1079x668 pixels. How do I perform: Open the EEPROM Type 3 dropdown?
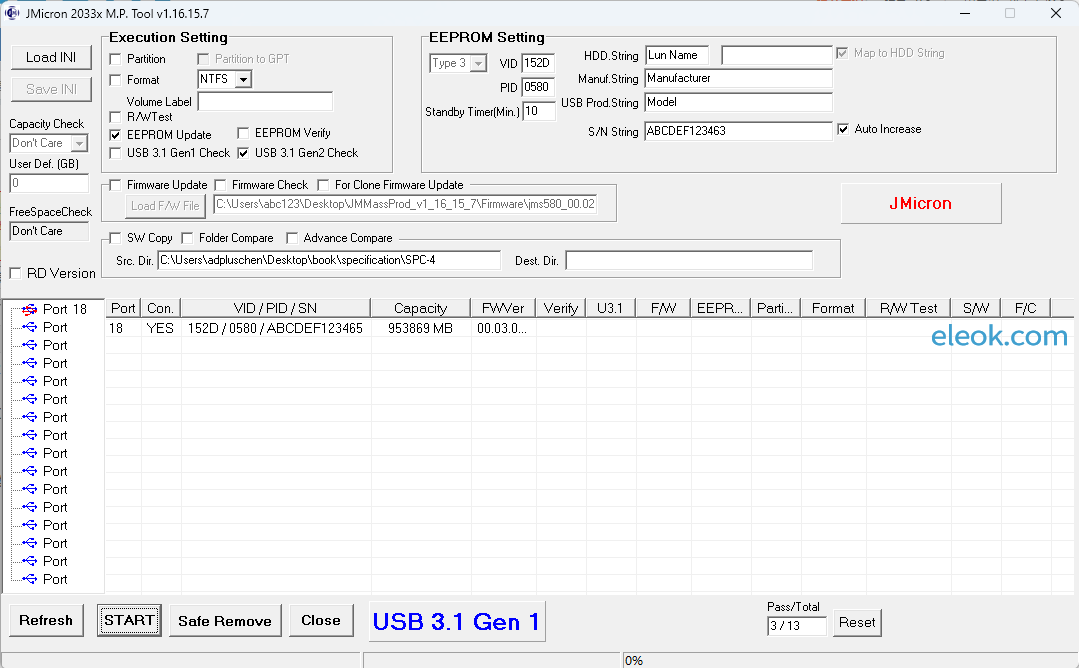(478, 63)
